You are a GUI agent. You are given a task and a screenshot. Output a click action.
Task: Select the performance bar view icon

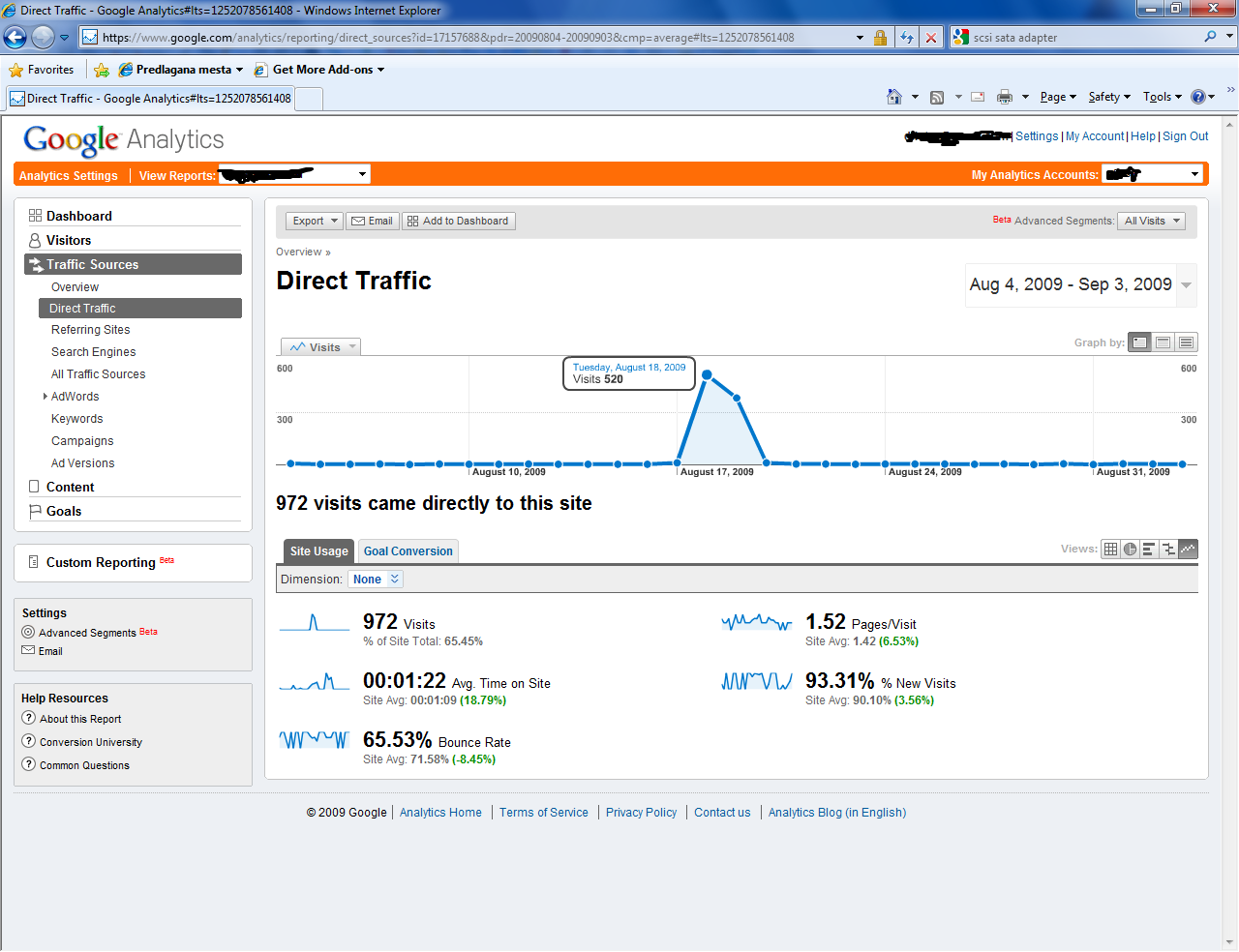coord(1150,550)
